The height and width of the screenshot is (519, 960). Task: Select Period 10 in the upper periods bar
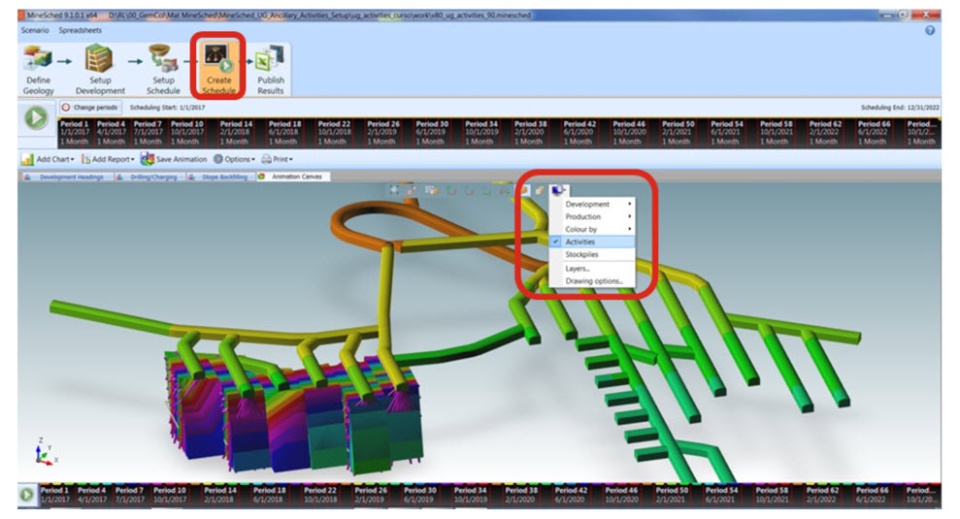(187, 133)
